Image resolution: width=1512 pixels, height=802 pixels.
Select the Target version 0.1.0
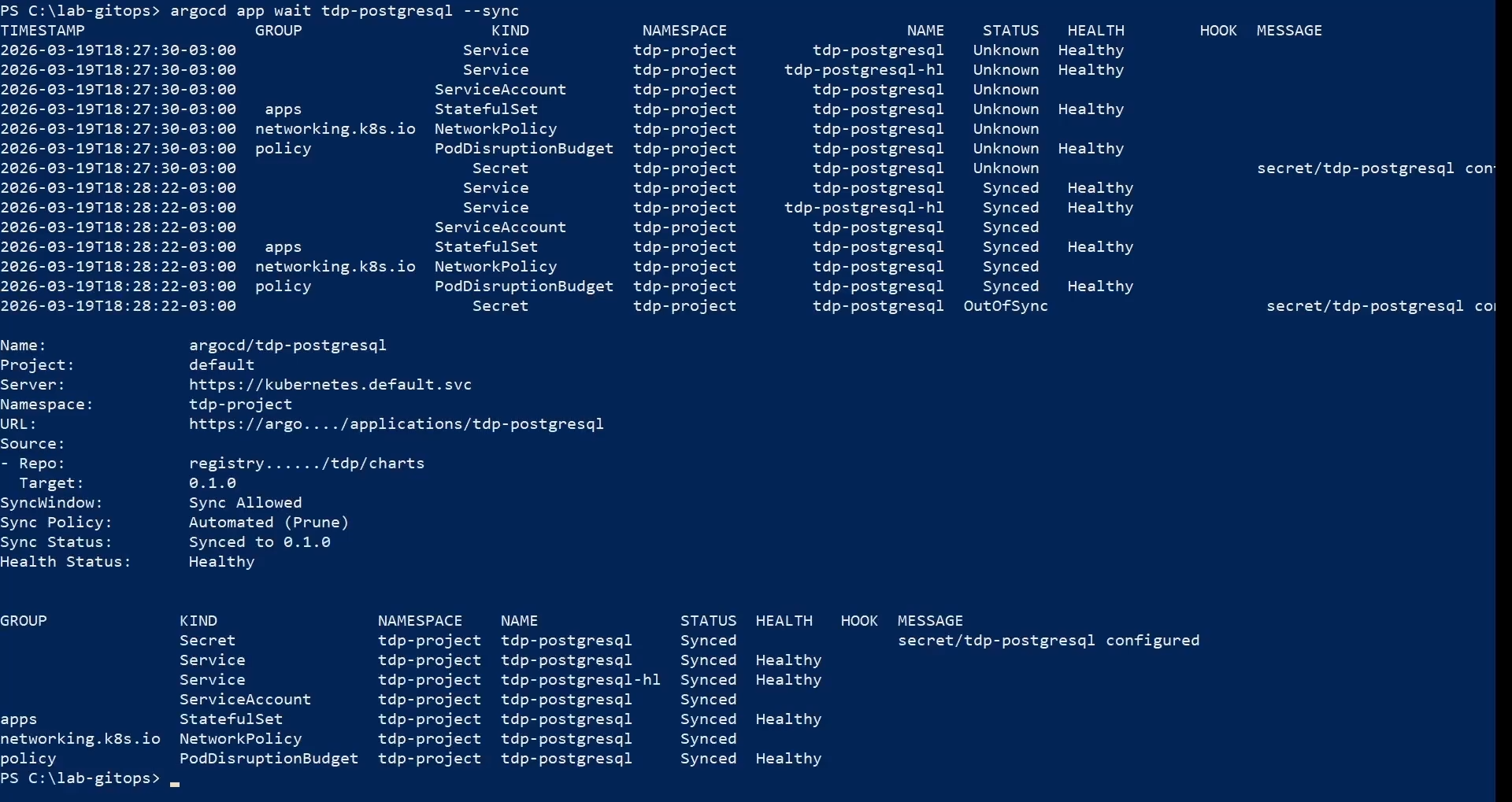pos(212,483)
